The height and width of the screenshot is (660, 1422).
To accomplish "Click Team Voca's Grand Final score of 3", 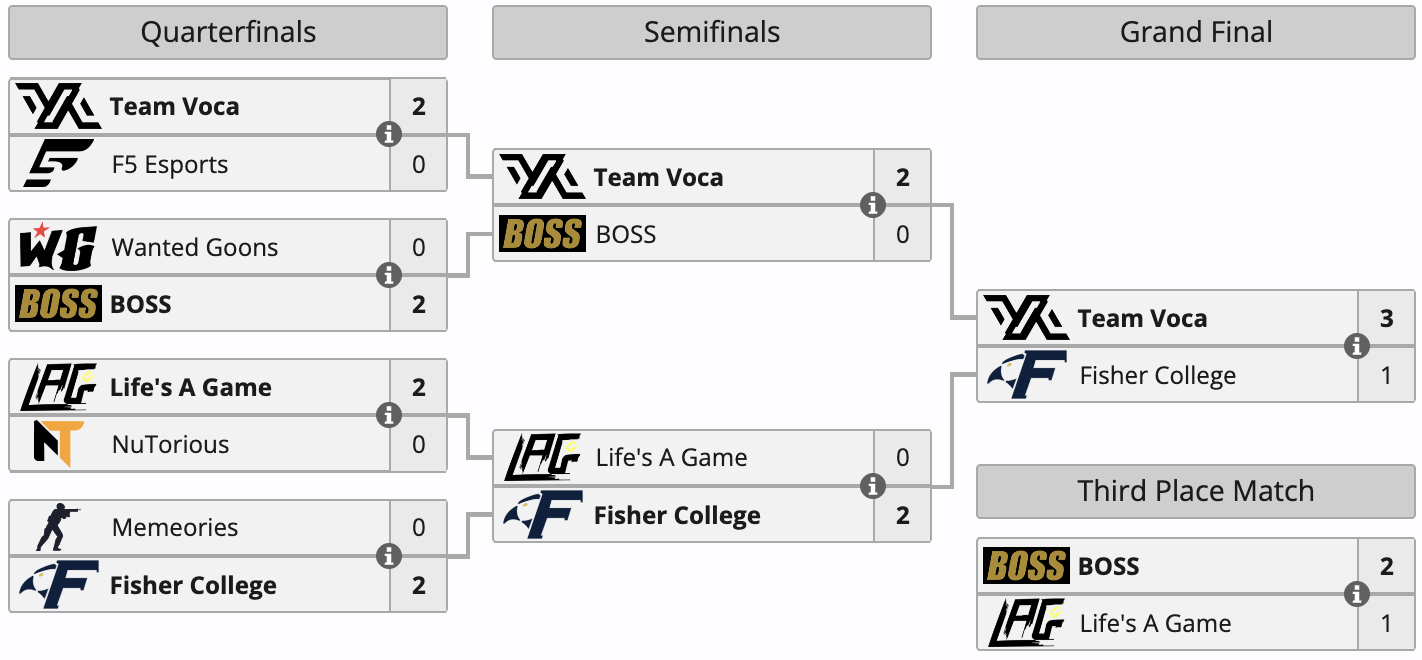I will coord(1386,318).
